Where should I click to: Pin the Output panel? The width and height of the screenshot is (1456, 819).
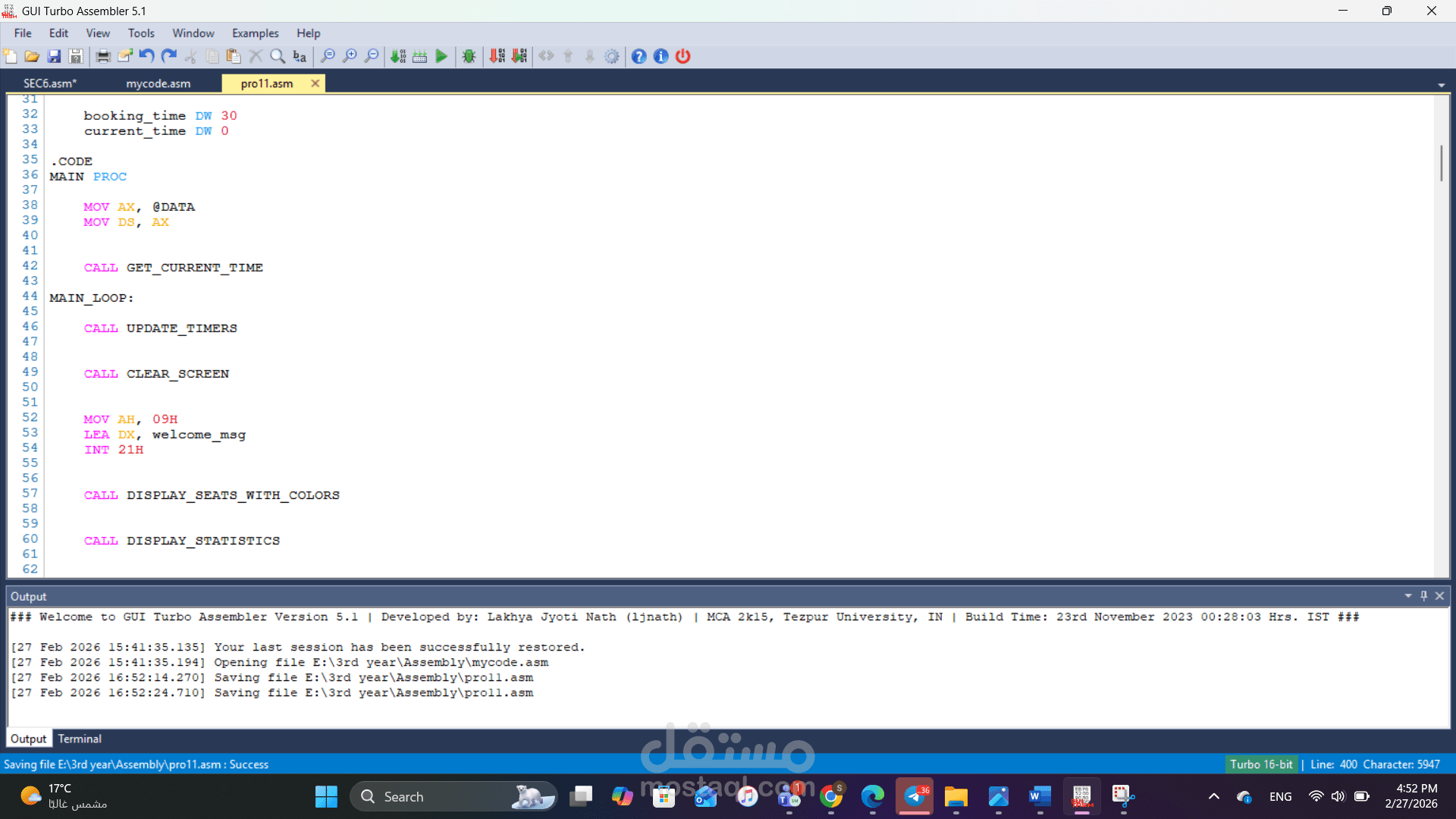(1423, 596)
